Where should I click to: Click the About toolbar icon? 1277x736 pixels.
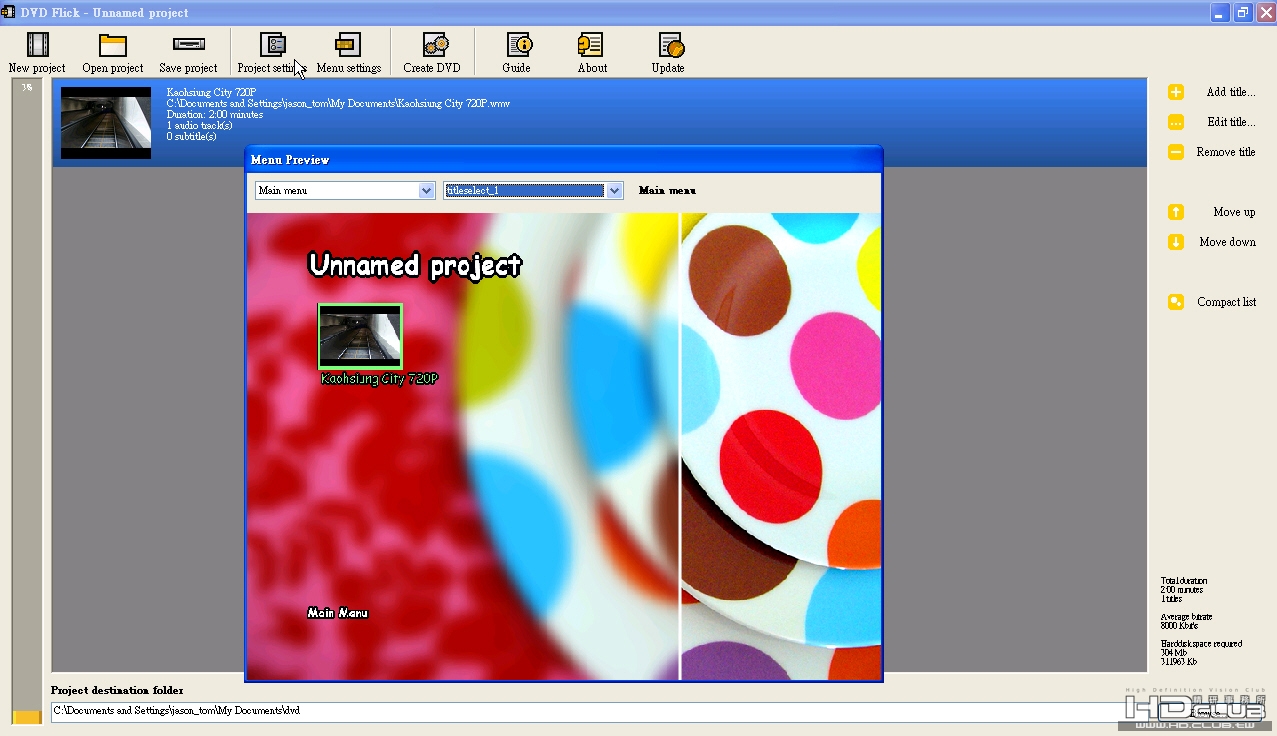point(591,45)
